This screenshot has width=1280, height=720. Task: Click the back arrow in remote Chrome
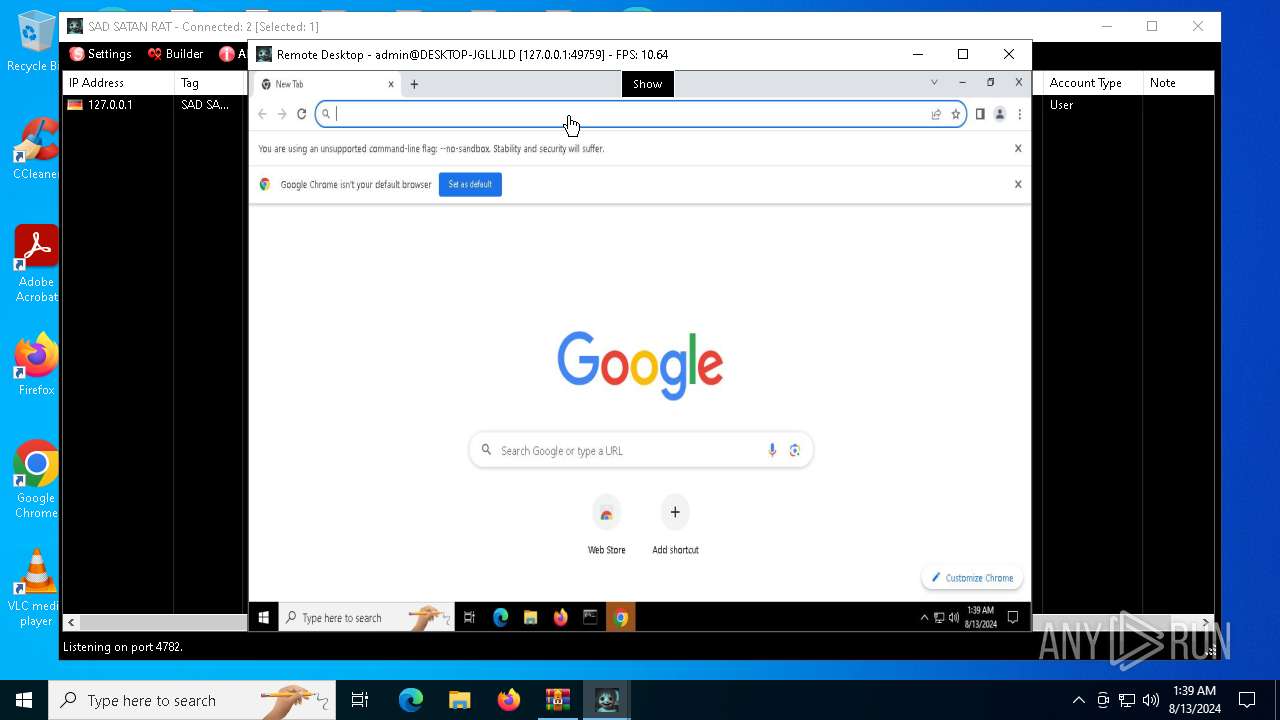(x=263, y=114)
